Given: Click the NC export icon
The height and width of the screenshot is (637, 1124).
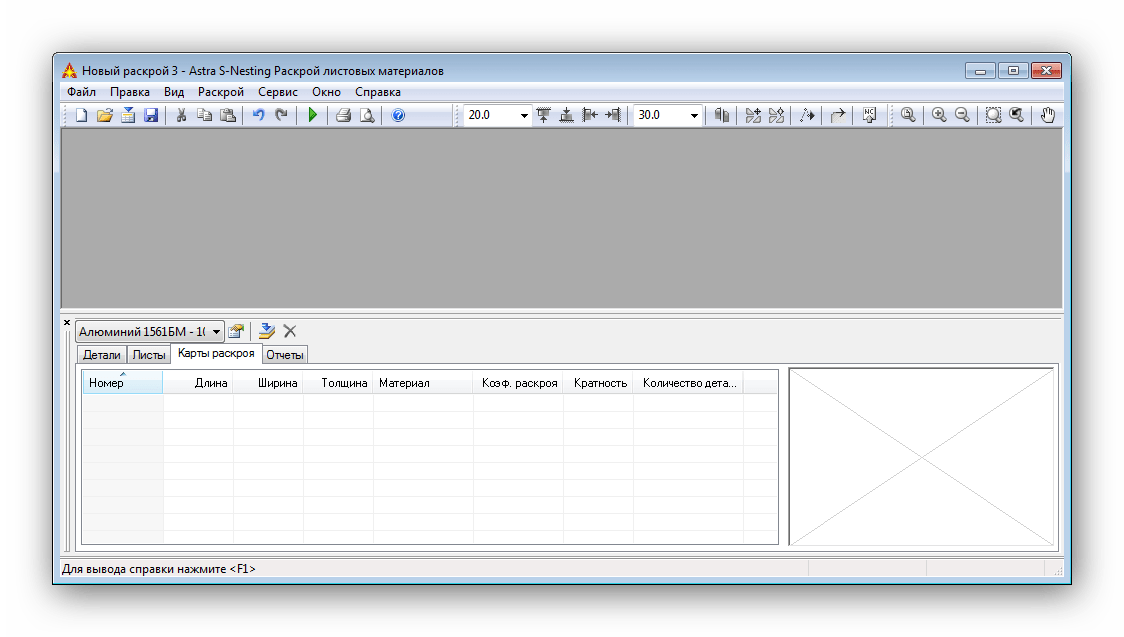Looking at the screenshot, I should (869, 115).
